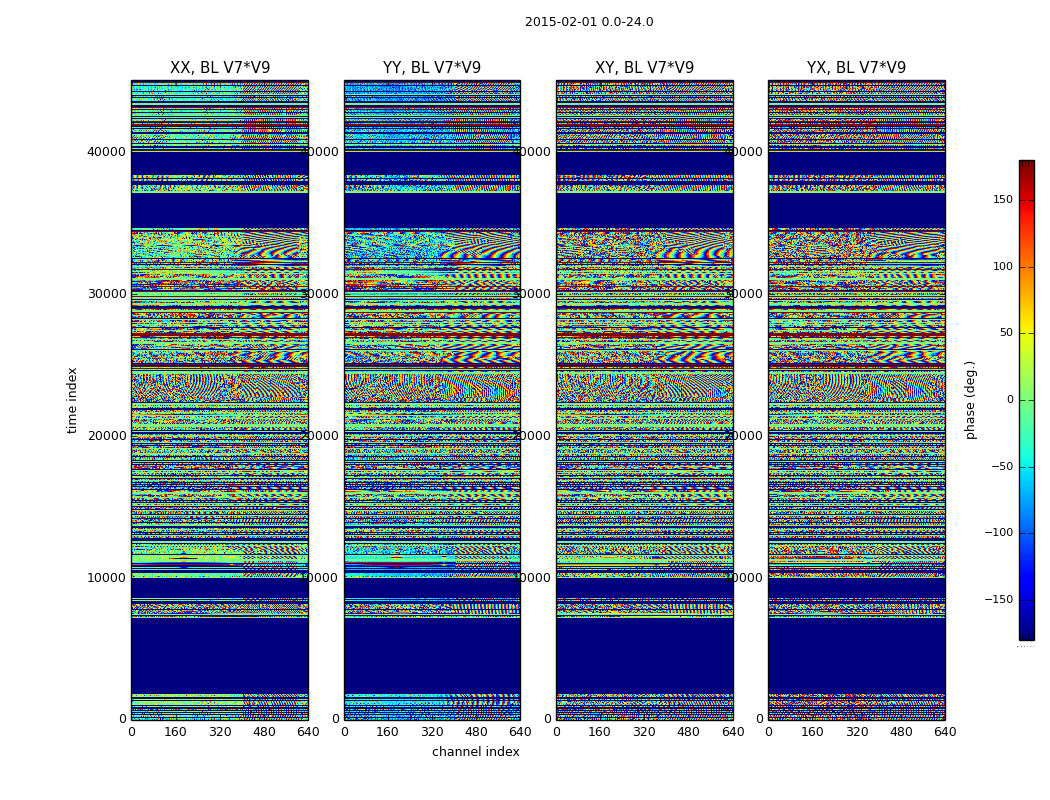This screenshot has width=1050, height=800.
Task: Click the "480" x-tick under the YX panel
Action: pos(901,732)
